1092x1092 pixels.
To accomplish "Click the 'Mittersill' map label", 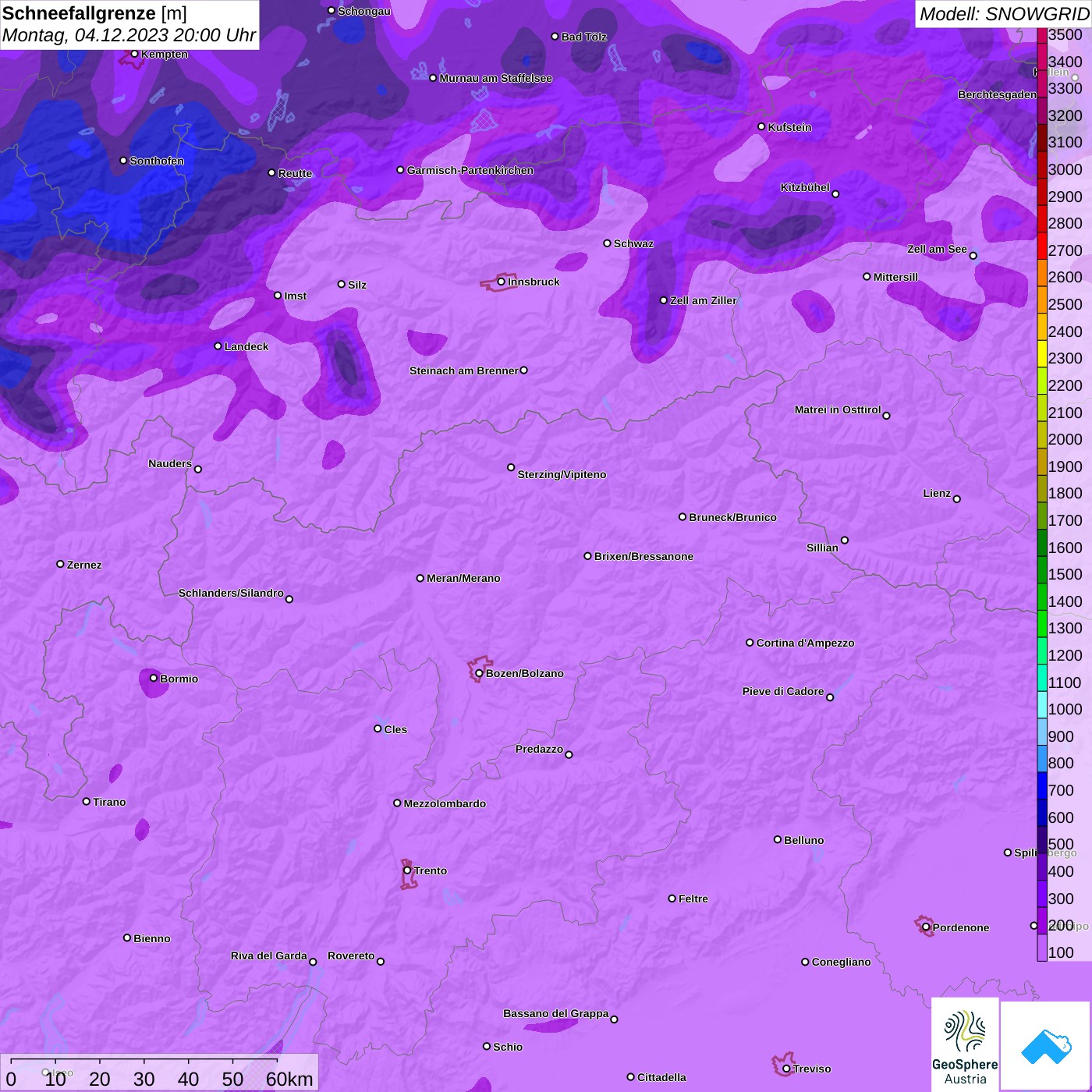I will [895, 277].
